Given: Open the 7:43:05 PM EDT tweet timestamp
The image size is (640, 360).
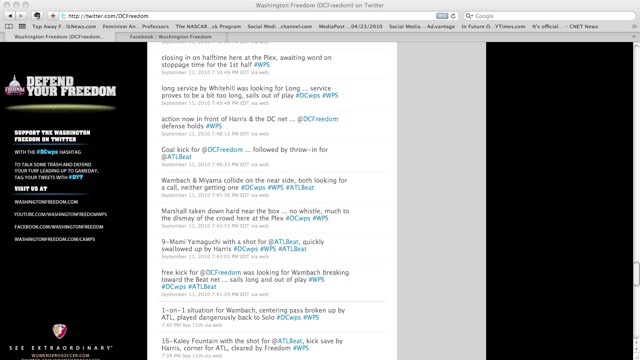Looking at the screenshot, I should (x=215, y=256).
